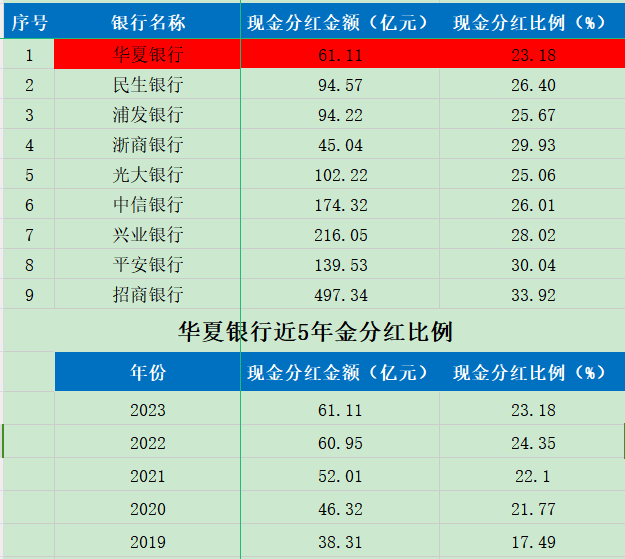The image size is (625, 559).
Task: Select the 兴业银行 cell
Action: pyautogui.click(x=147, y=234)
